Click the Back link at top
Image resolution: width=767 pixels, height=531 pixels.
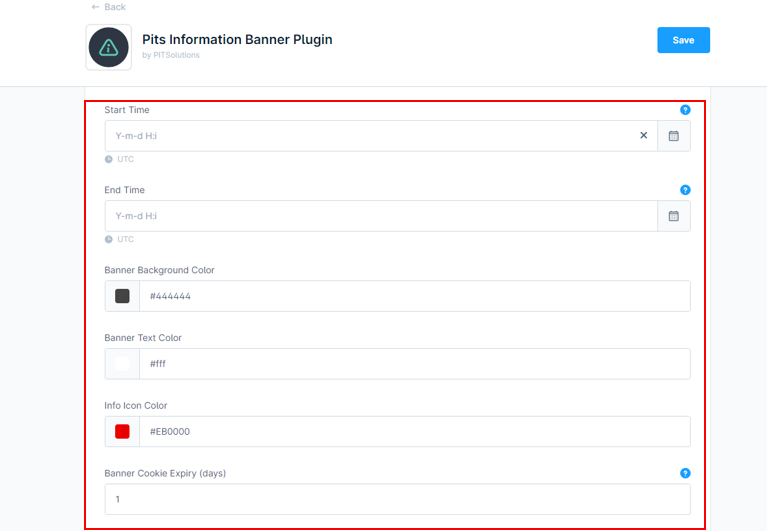(x=108, y=7)
